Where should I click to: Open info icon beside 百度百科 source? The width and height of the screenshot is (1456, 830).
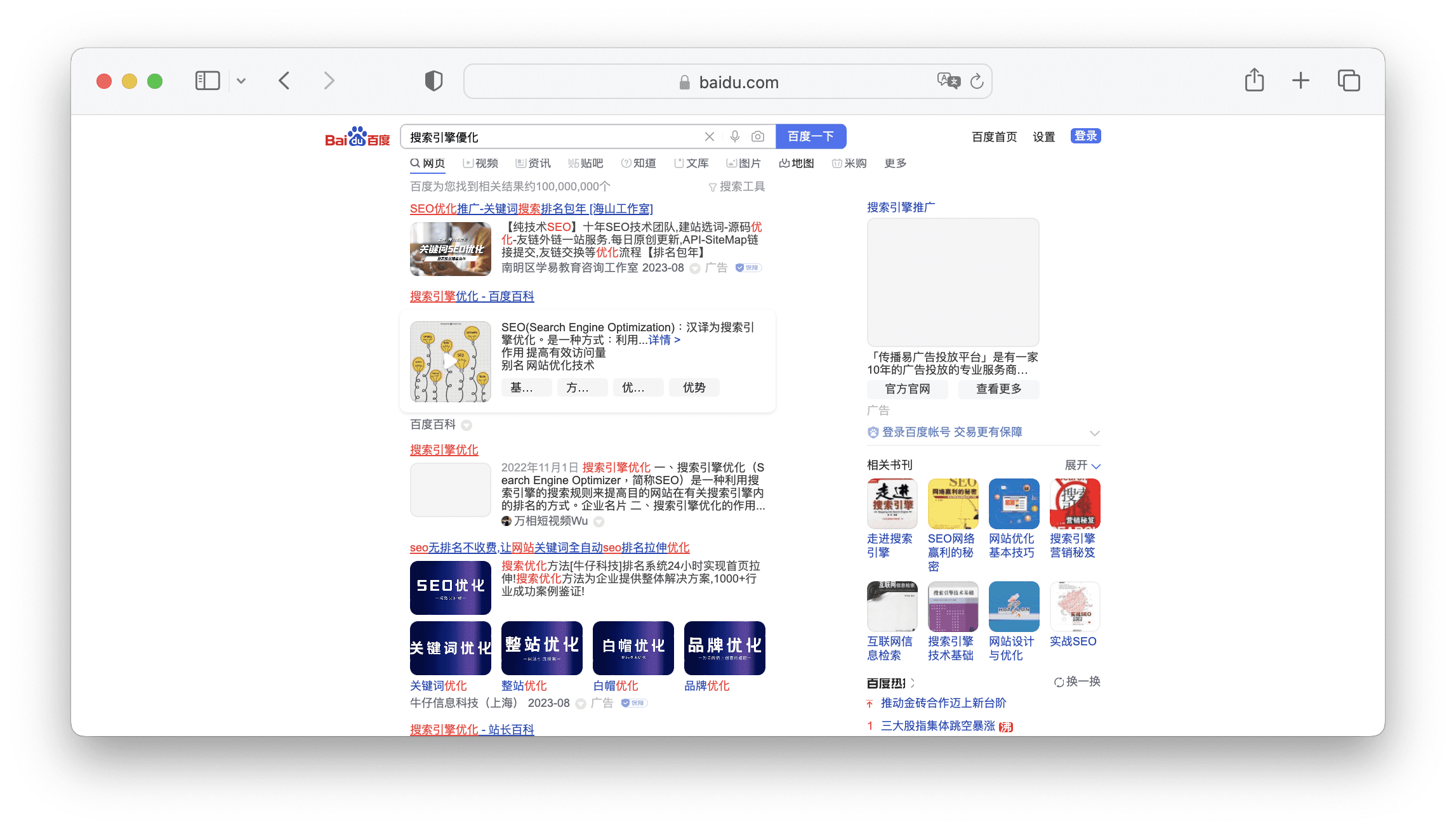(467, 425)
